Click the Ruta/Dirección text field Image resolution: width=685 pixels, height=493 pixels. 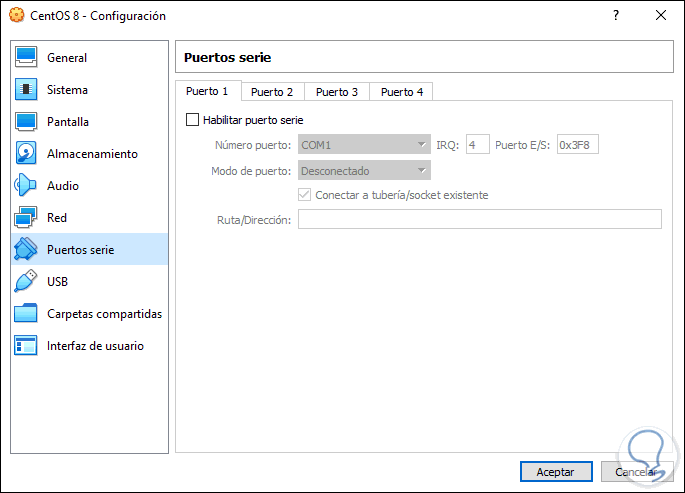click(479, 219)
